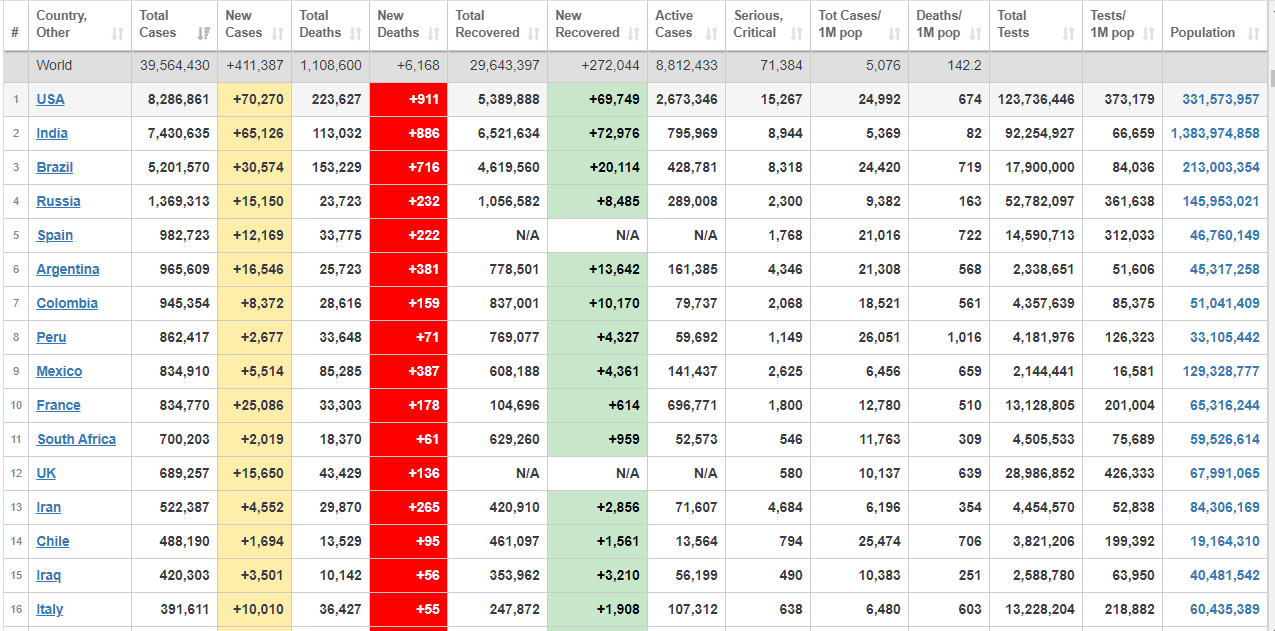This screenshot has height=631, width=1275.
Task: Sort by the Serious, Critical column
Action: 768,24
